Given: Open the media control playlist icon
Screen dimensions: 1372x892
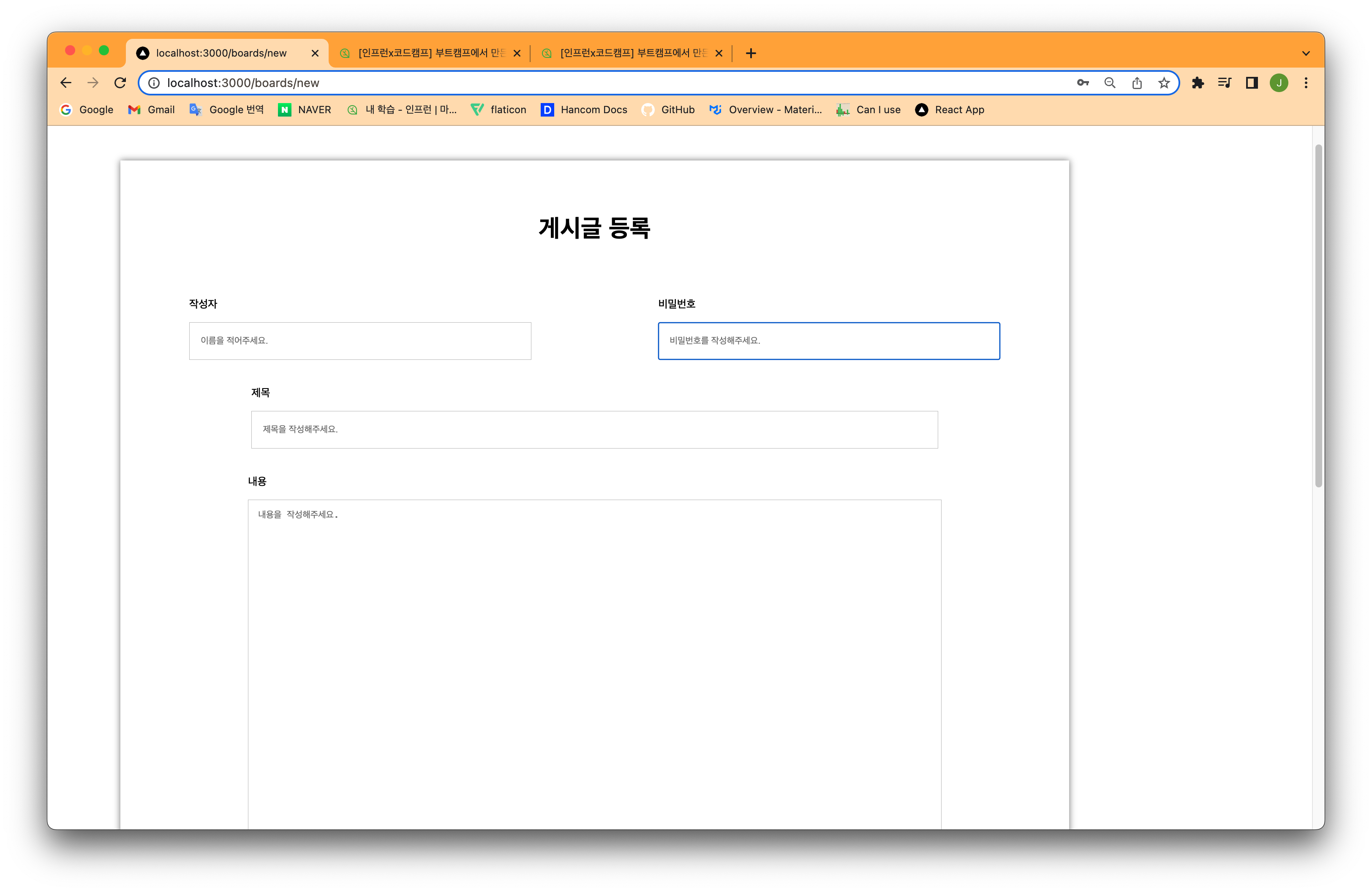Looking at the screenshot, I should pos(1225,83).
